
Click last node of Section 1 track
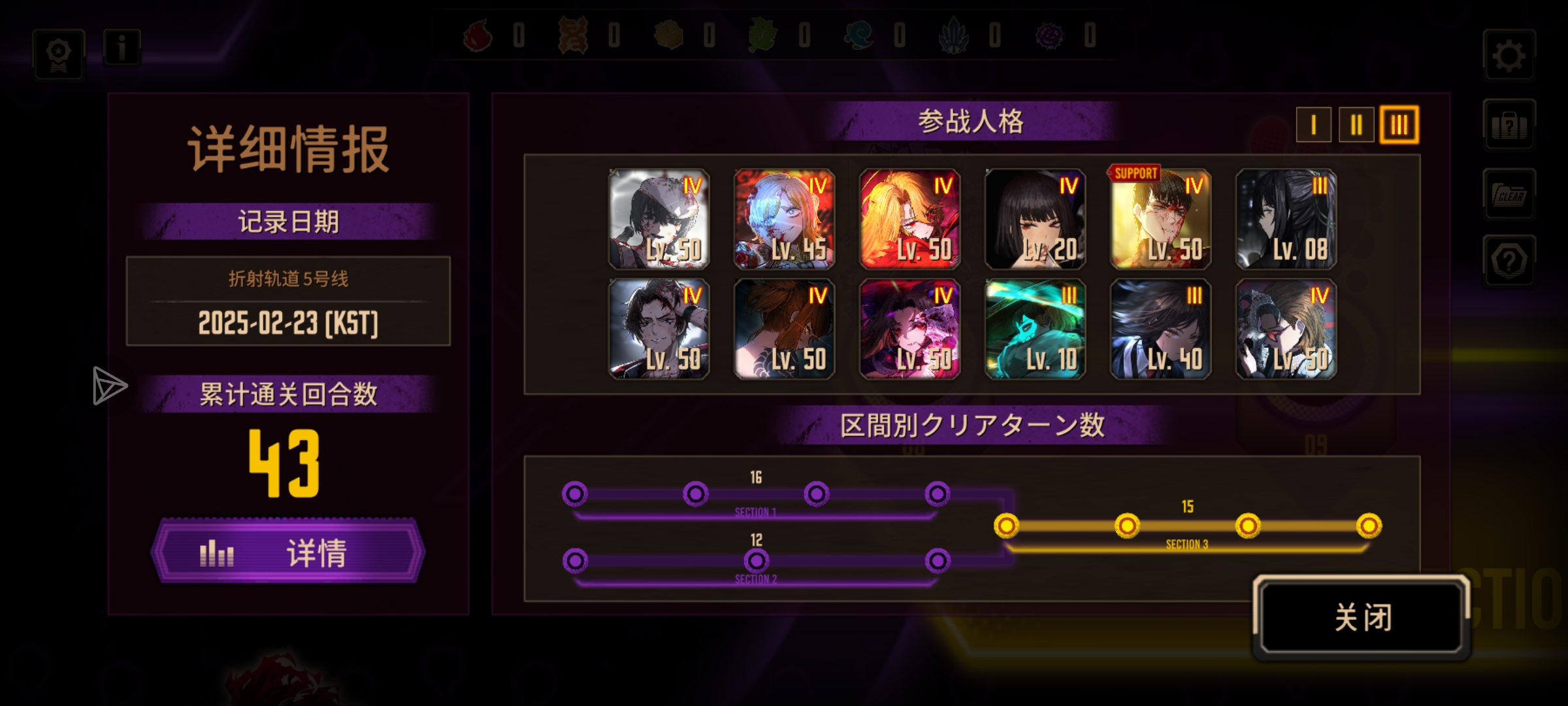pos(938,494)
